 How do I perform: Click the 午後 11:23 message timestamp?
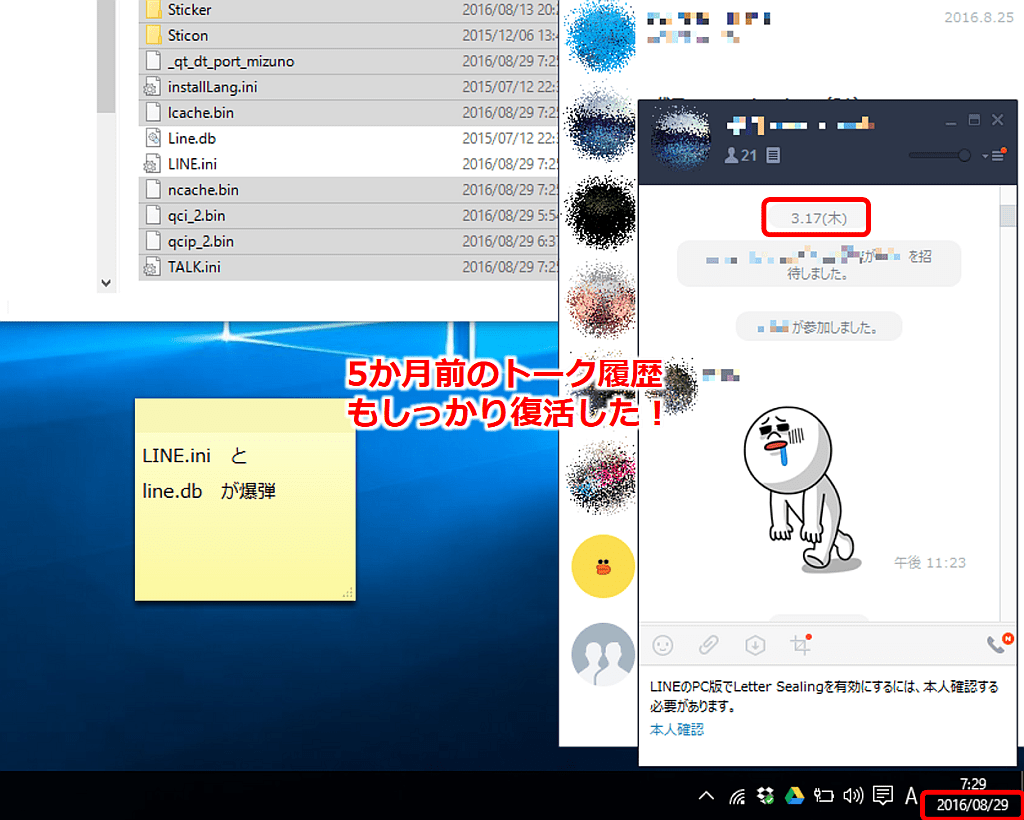(x=929, y=562)
